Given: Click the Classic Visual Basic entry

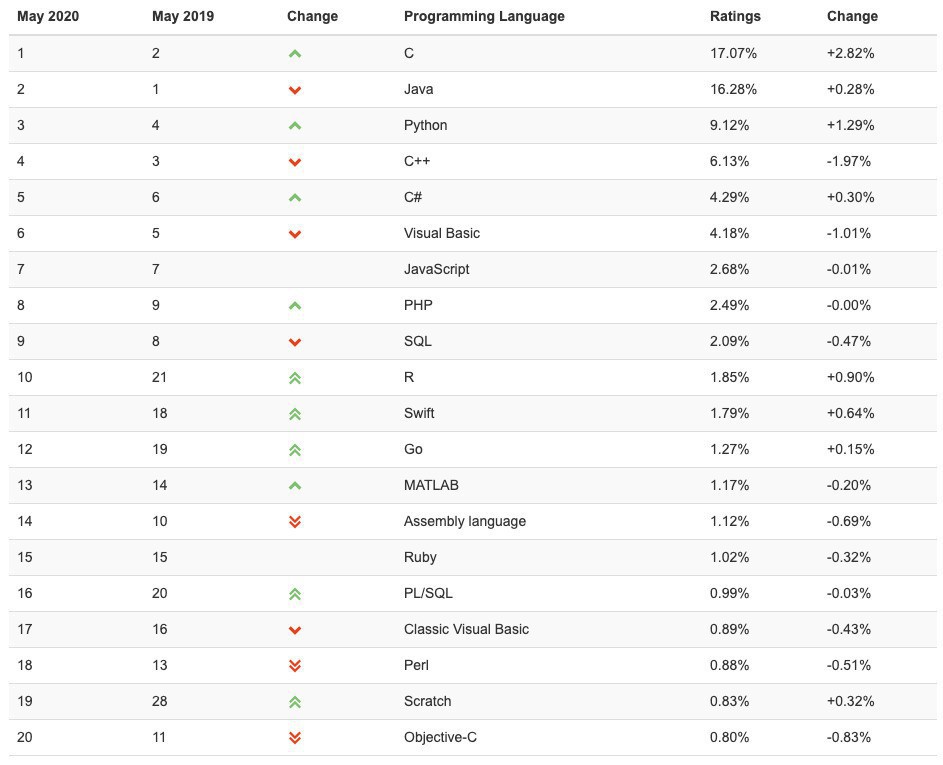Looking at the screenshot, I should tap(466, 629).
